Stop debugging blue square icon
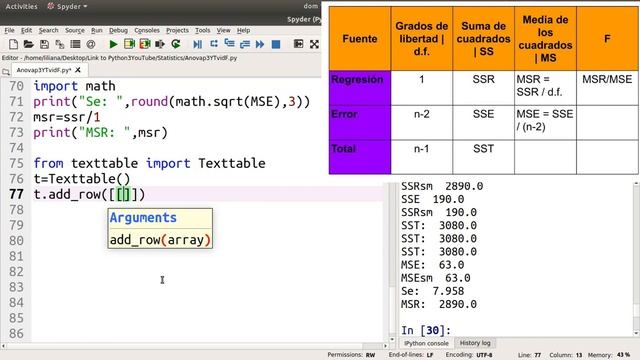Viewport: 640px width, 360px height. pyautogui.click(x=276, y=44)
